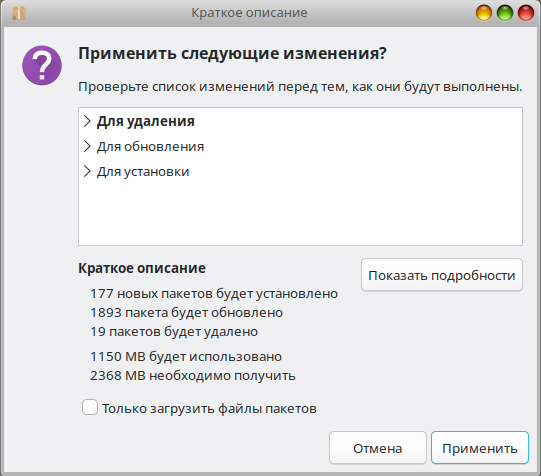Close the dialog with the red button
Viewport: 541px width, 476px height.
[x=526, y=13]
